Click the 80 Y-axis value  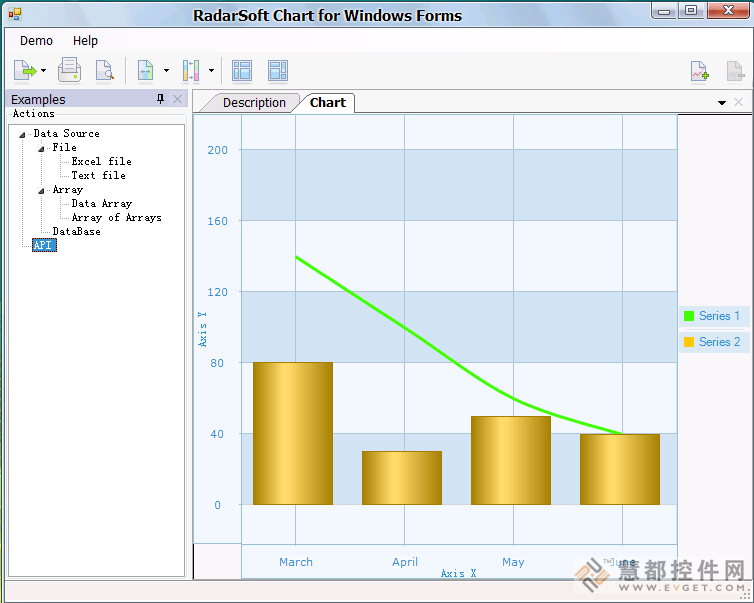pyautogui.click(x=217, y=363)
